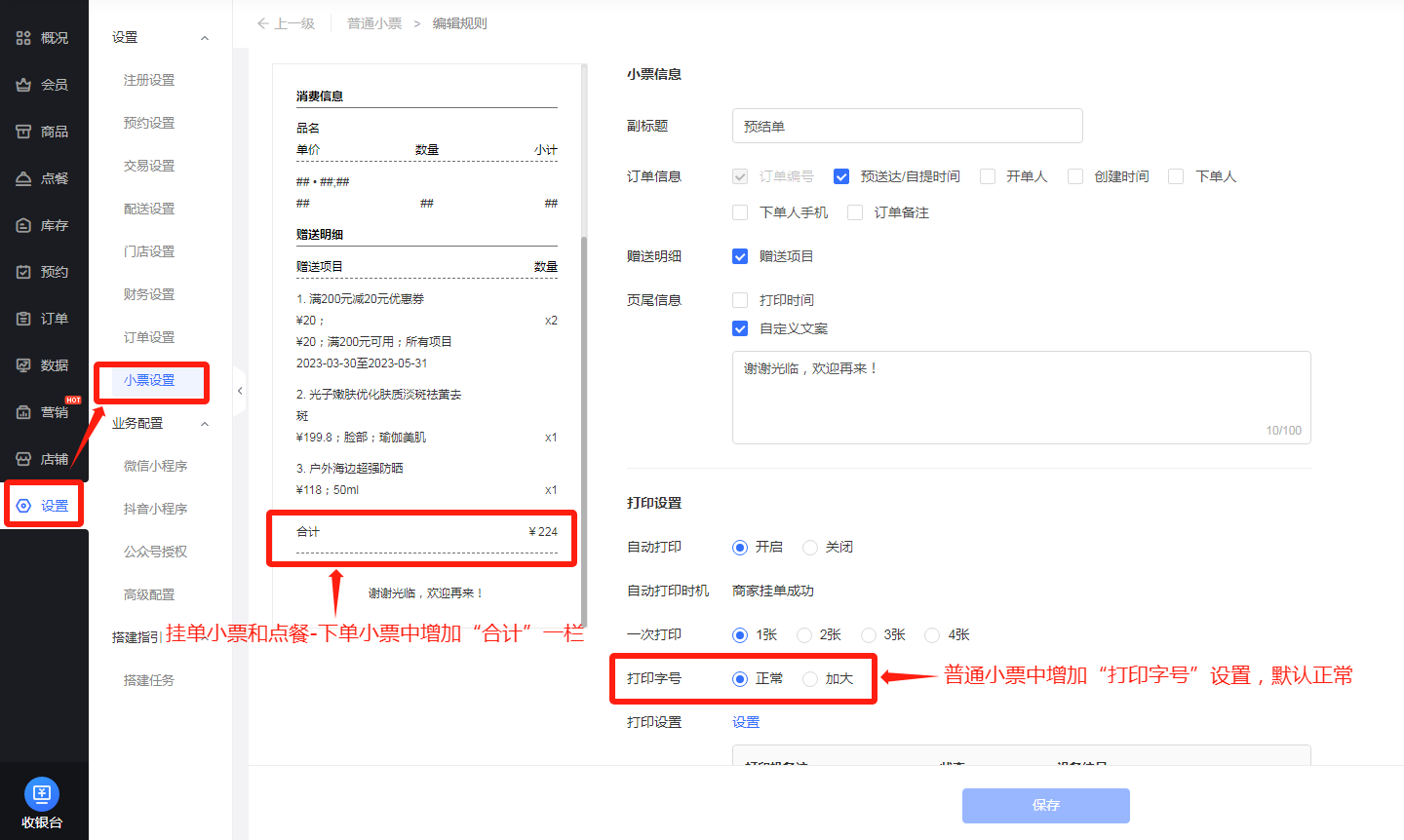Screen dimensions: 1404x840
Task: Collapse the 设置 menu group chevron
Action: [205, 38]
